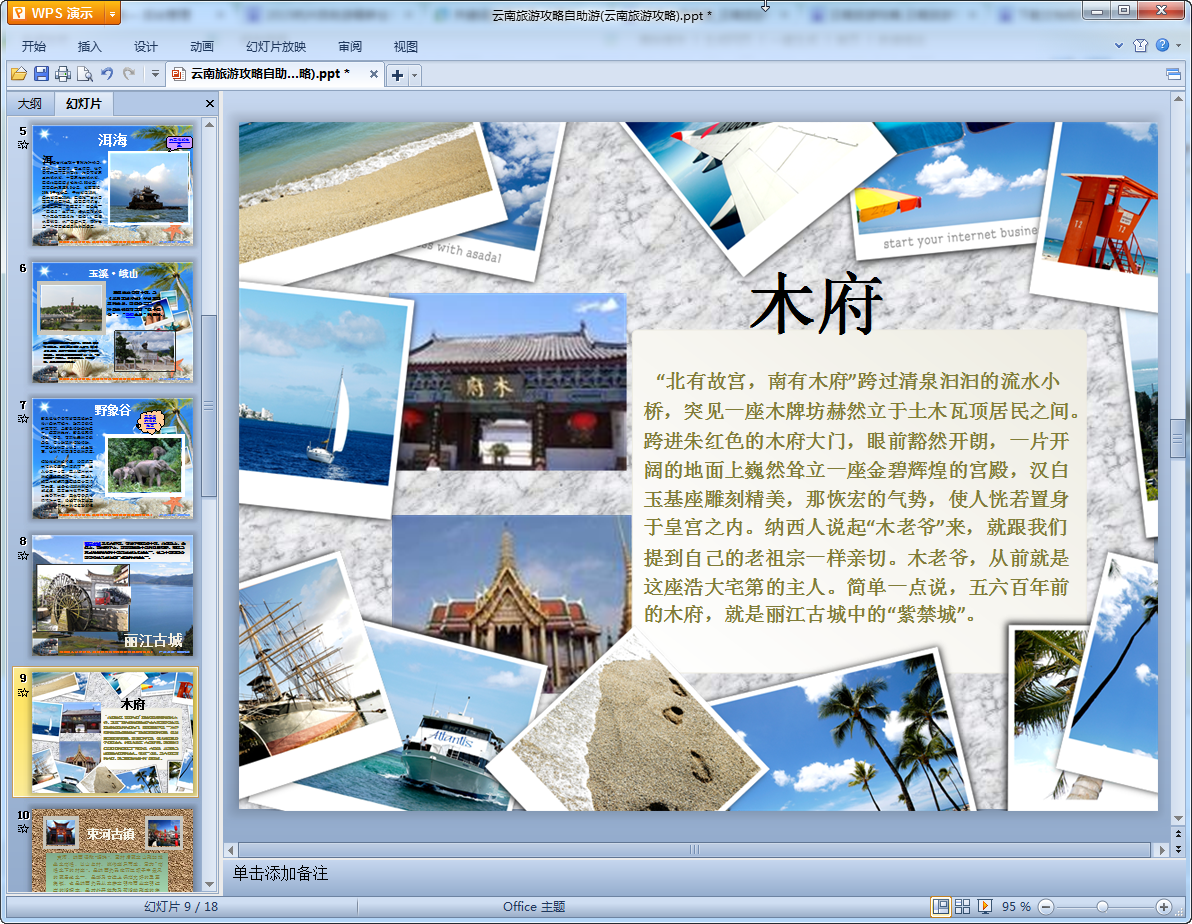
Task: Open the 开始 ribbon tab
Action: click(x=33, y=46)
